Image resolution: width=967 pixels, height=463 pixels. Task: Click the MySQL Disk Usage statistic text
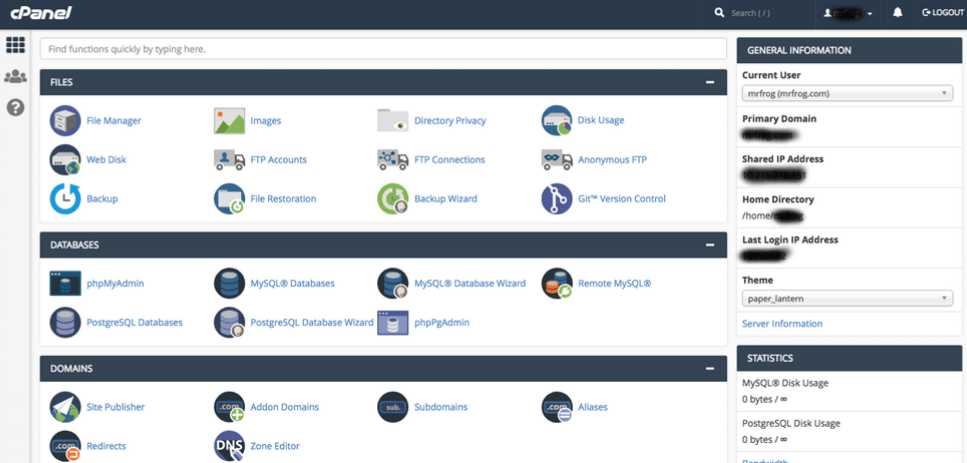(784, 383)
